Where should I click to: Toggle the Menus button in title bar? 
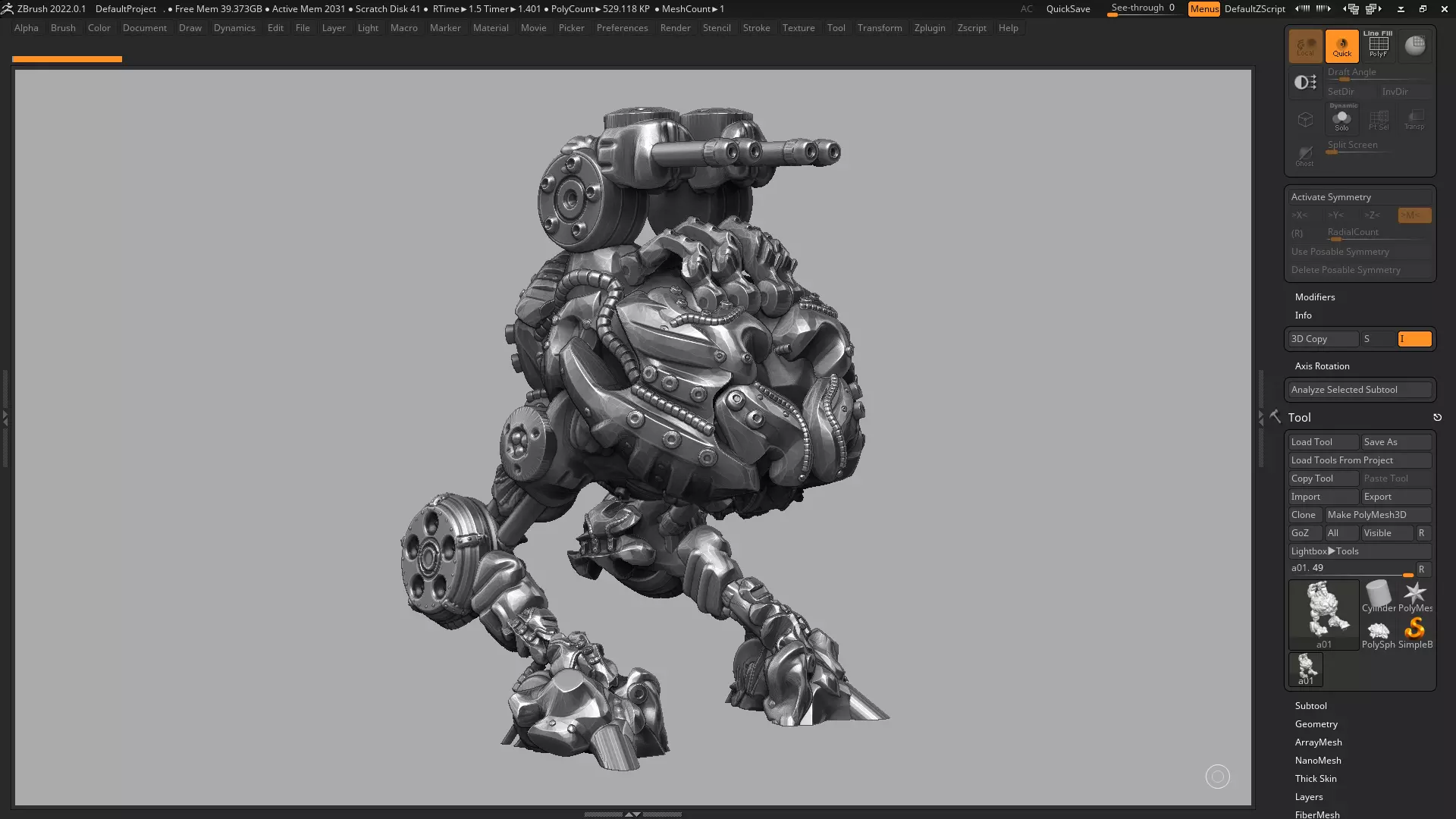(x=1203, y=9)
